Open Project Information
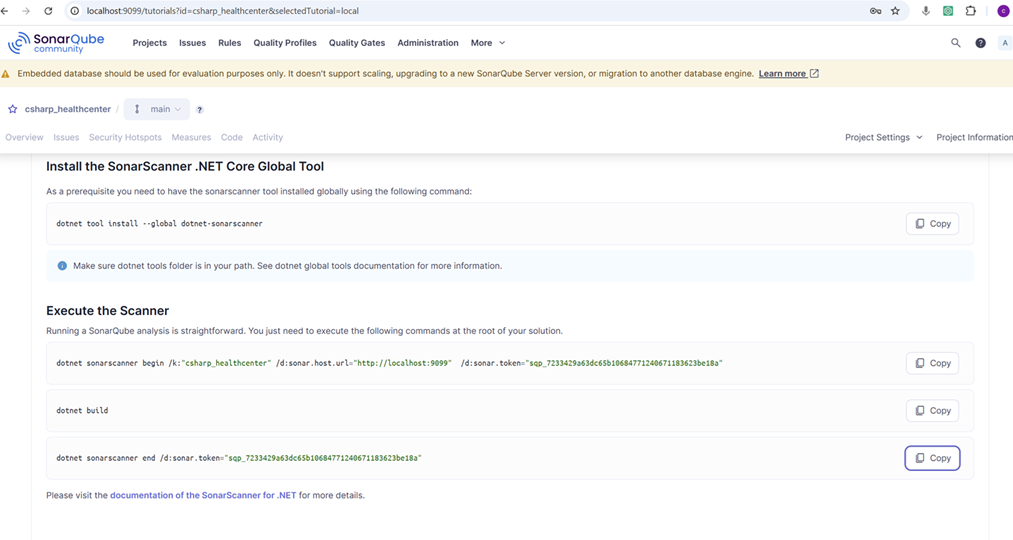 974,138
